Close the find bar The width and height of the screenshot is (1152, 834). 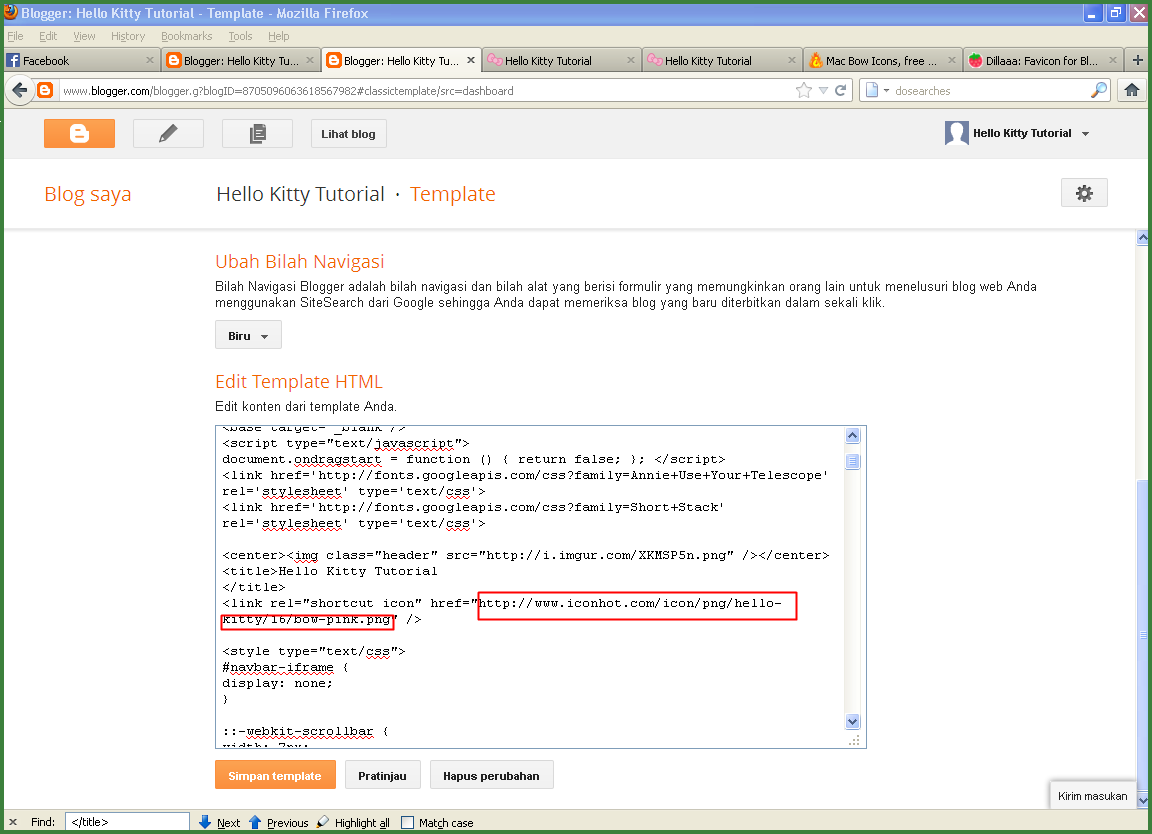(12, 822)
